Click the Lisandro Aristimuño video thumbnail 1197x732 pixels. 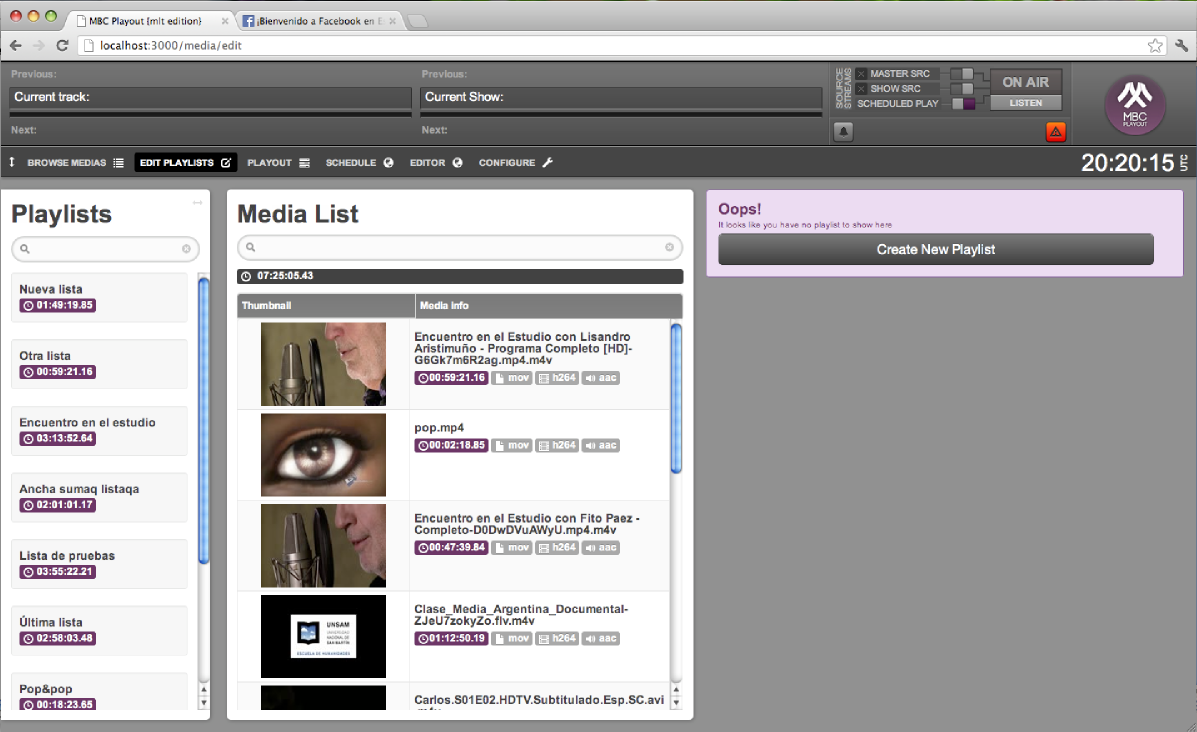(x=324, y=364)
